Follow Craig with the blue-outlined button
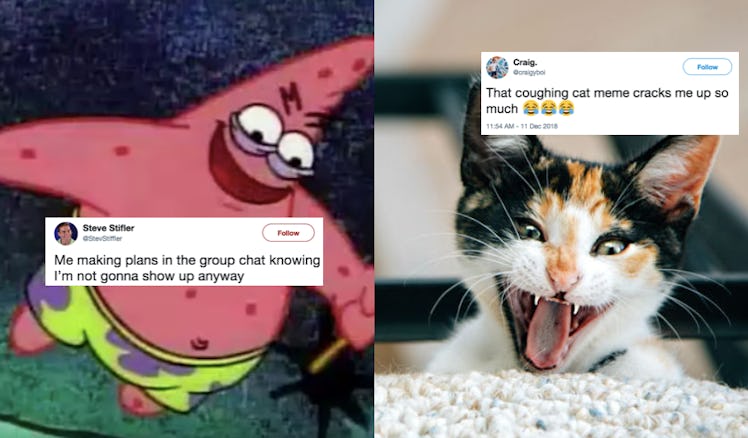The height and width of the screenshot is (438, 748). (707, 67)
